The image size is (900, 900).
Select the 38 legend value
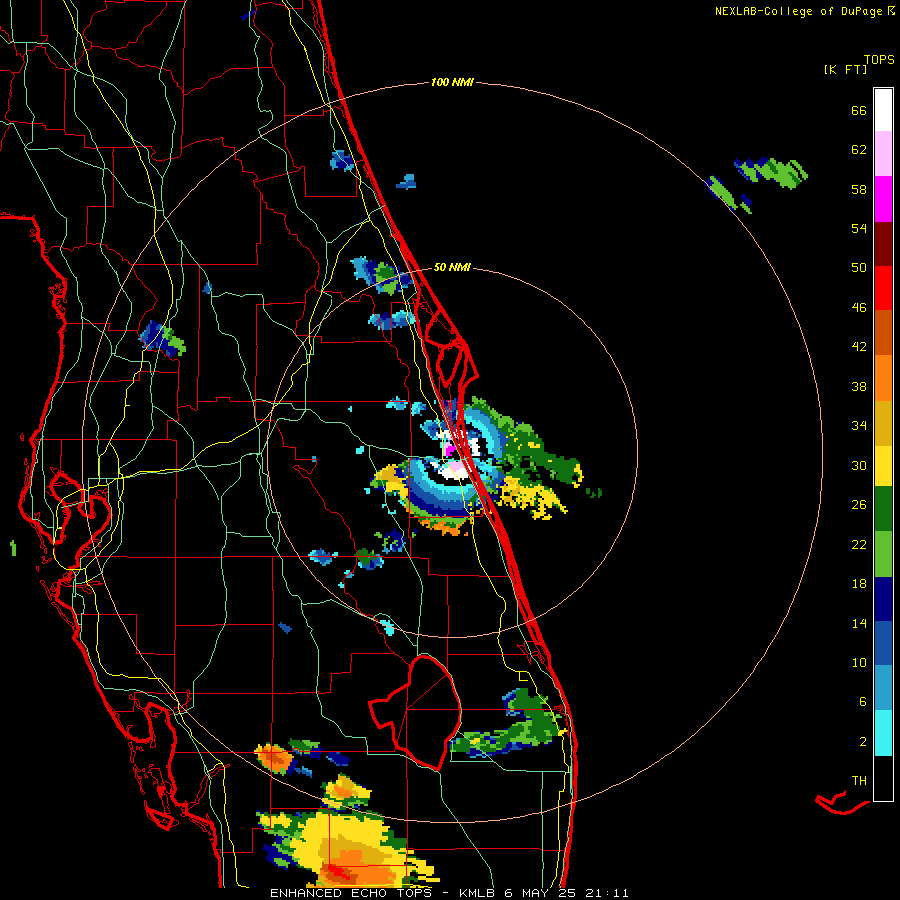pos(859,386)
